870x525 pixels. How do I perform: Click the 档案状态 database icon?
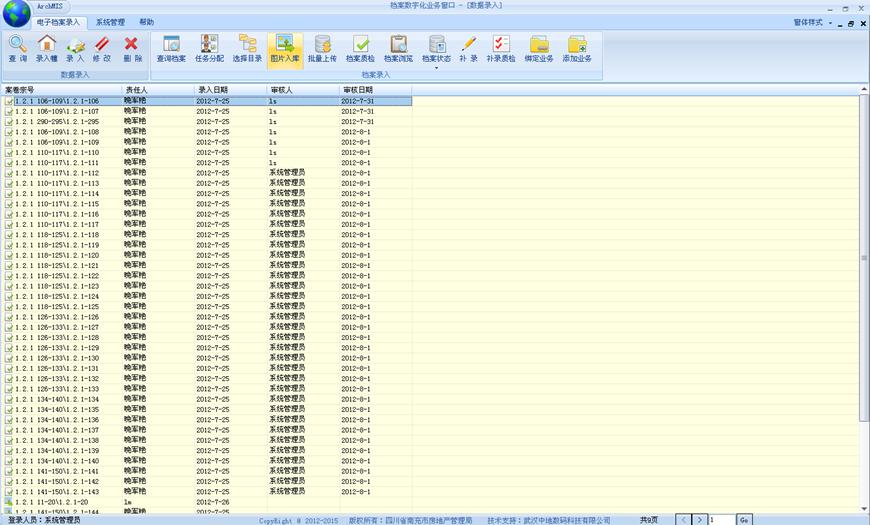click(437, 44)
